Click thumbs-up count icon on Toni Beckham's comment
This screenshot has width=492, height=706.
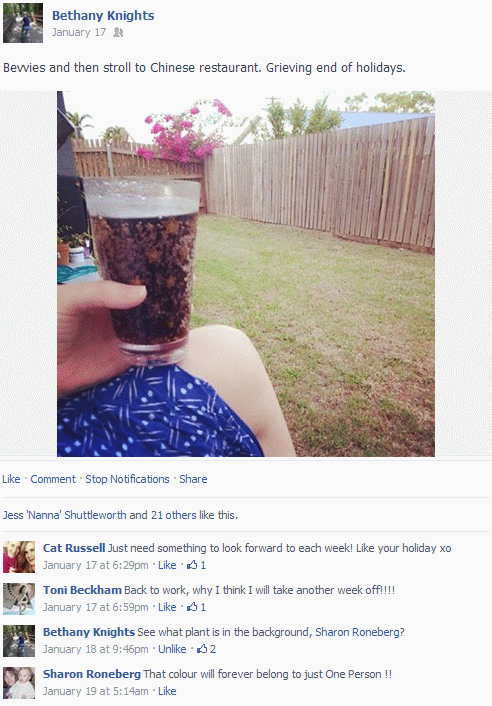[x=196, y=607]
